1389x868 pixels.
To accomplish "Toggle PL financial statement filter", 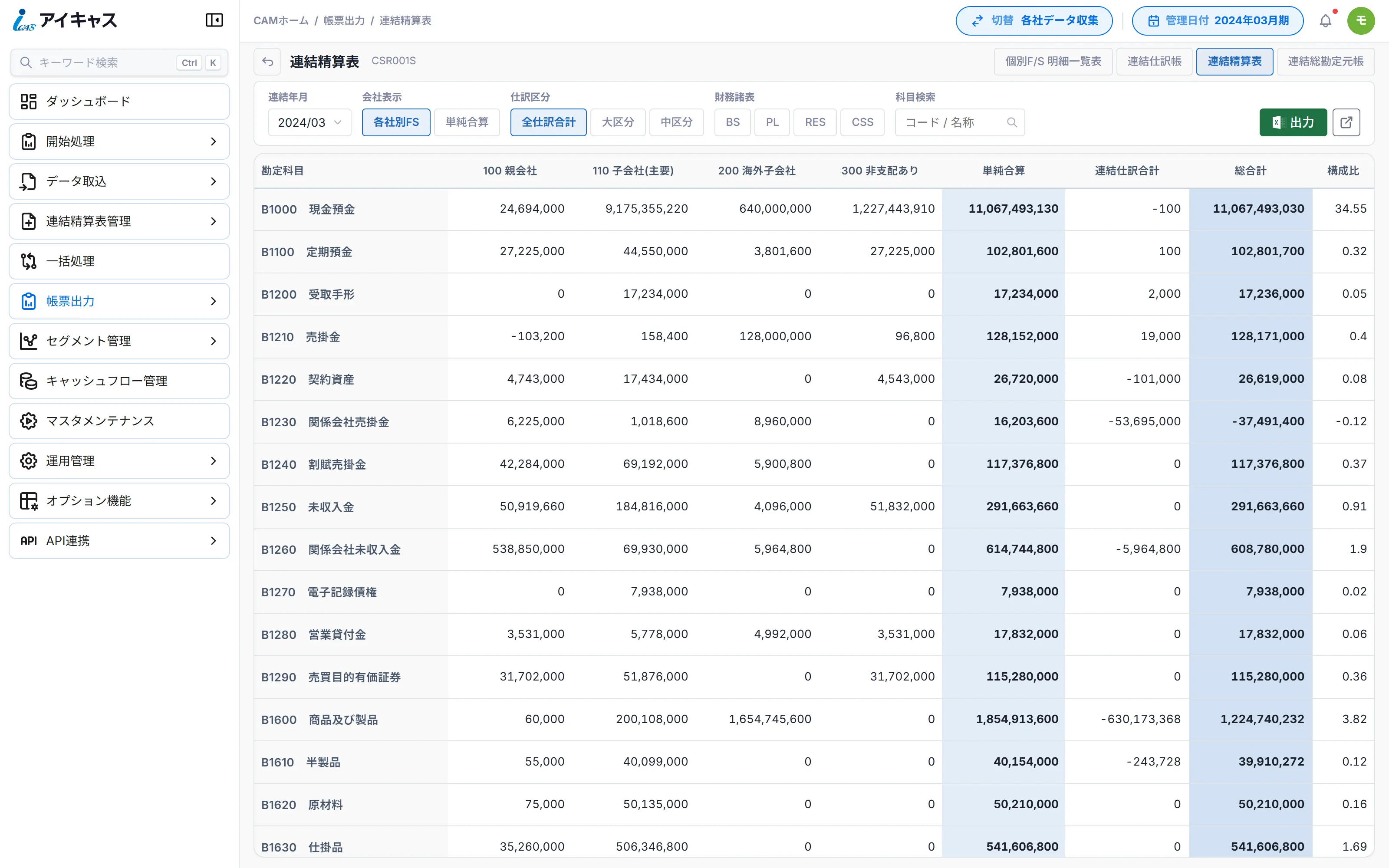I will click(772, 122).
